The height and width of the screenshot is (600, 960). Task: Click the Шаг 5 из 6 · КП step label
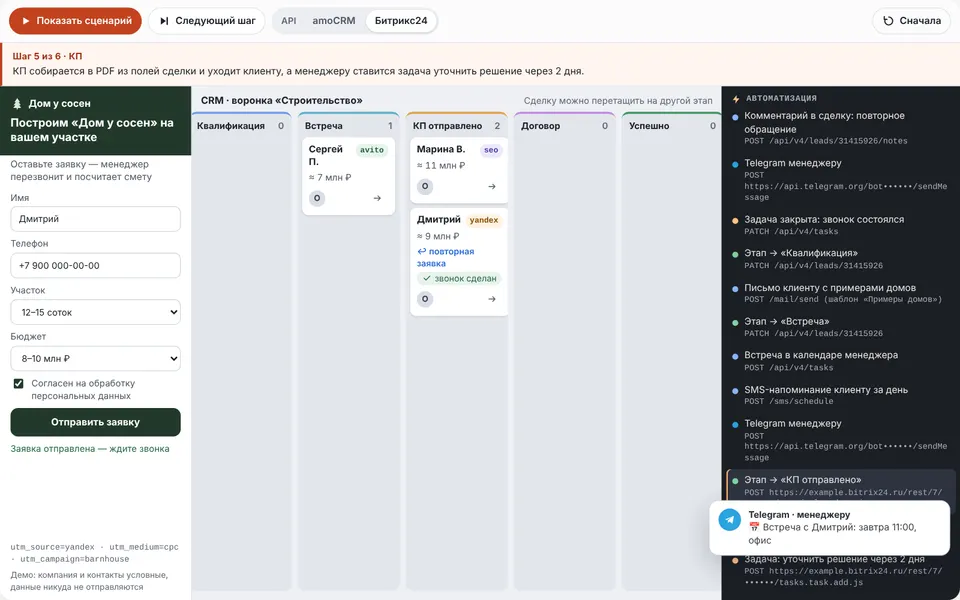coord(47,56)
